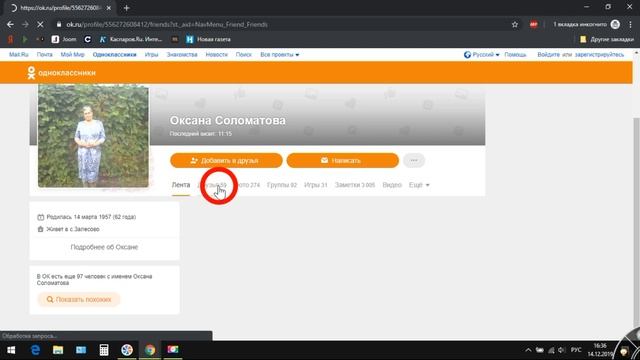Screen dimensions: 640x360
Task: Open the Заметки 3 005 tab
Action: click(x=355, y=185)
